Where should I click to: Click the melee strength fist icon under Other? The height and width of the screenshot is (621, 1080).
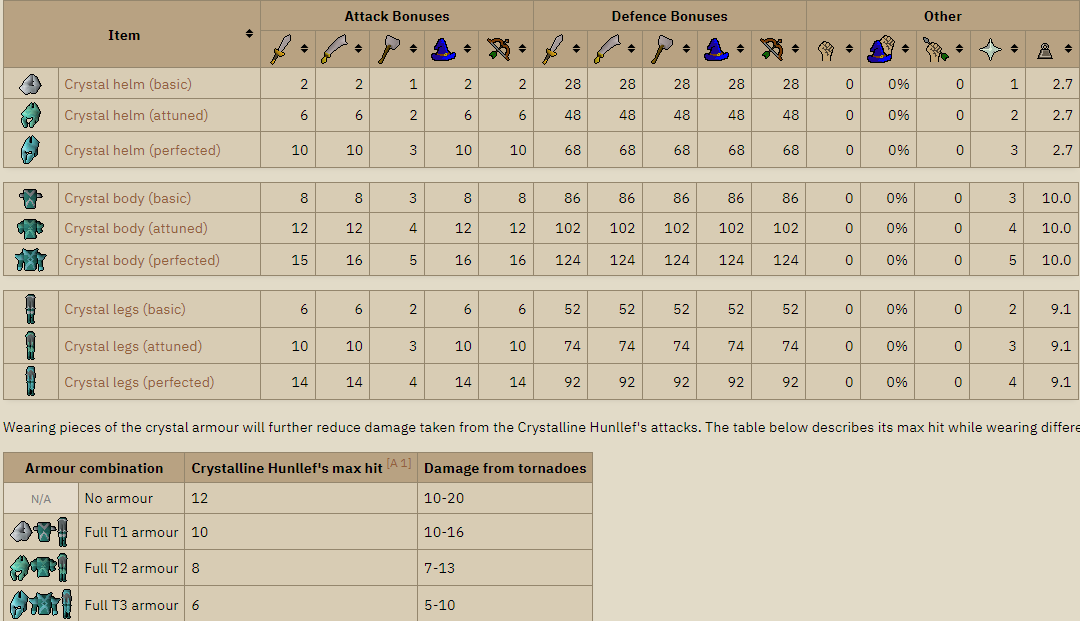tap(826, 50)
